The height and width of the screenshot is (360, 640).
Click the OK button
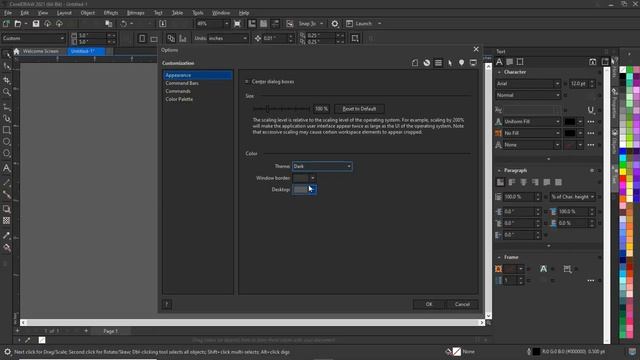tap(429, 304)
